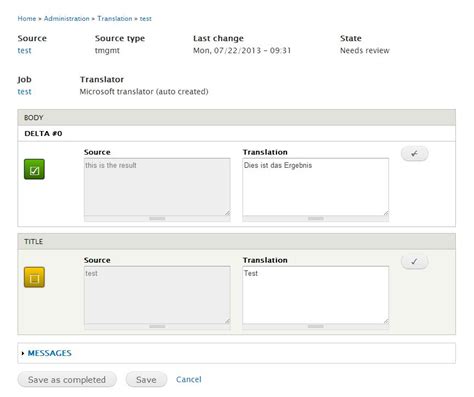Click the yellow pending status icon in Title
The width and height of the screenshot is (474, 397).
(34, 277)
